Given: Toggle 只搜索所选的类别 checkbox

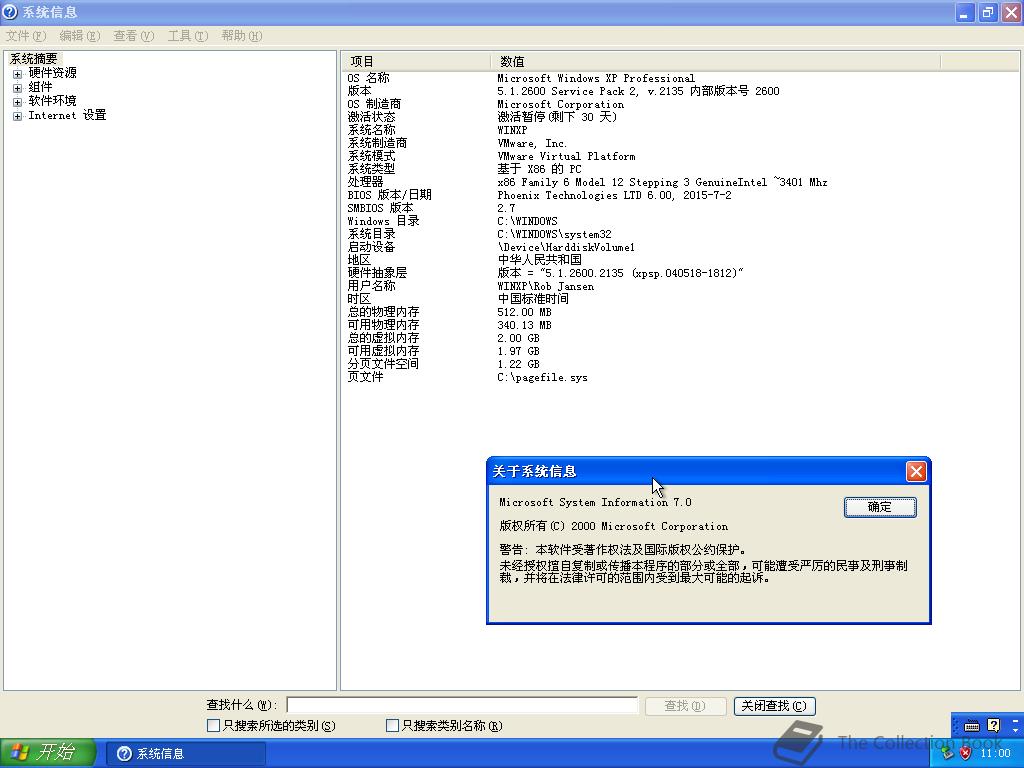Looking at the screenshot, I should (x=213, y=726).
